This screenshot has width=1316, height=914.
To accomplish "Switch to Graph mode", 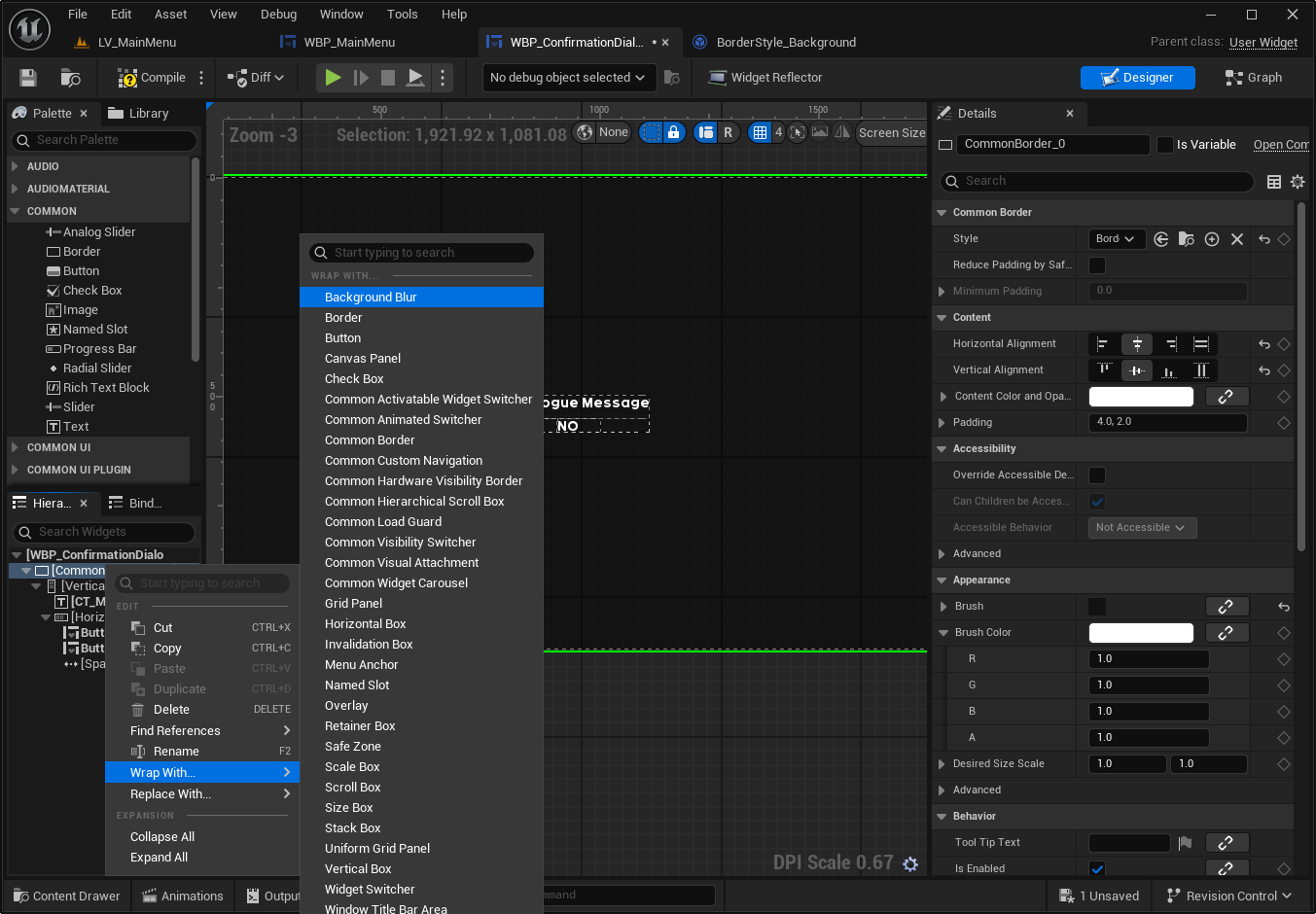I will [1253, 78].
